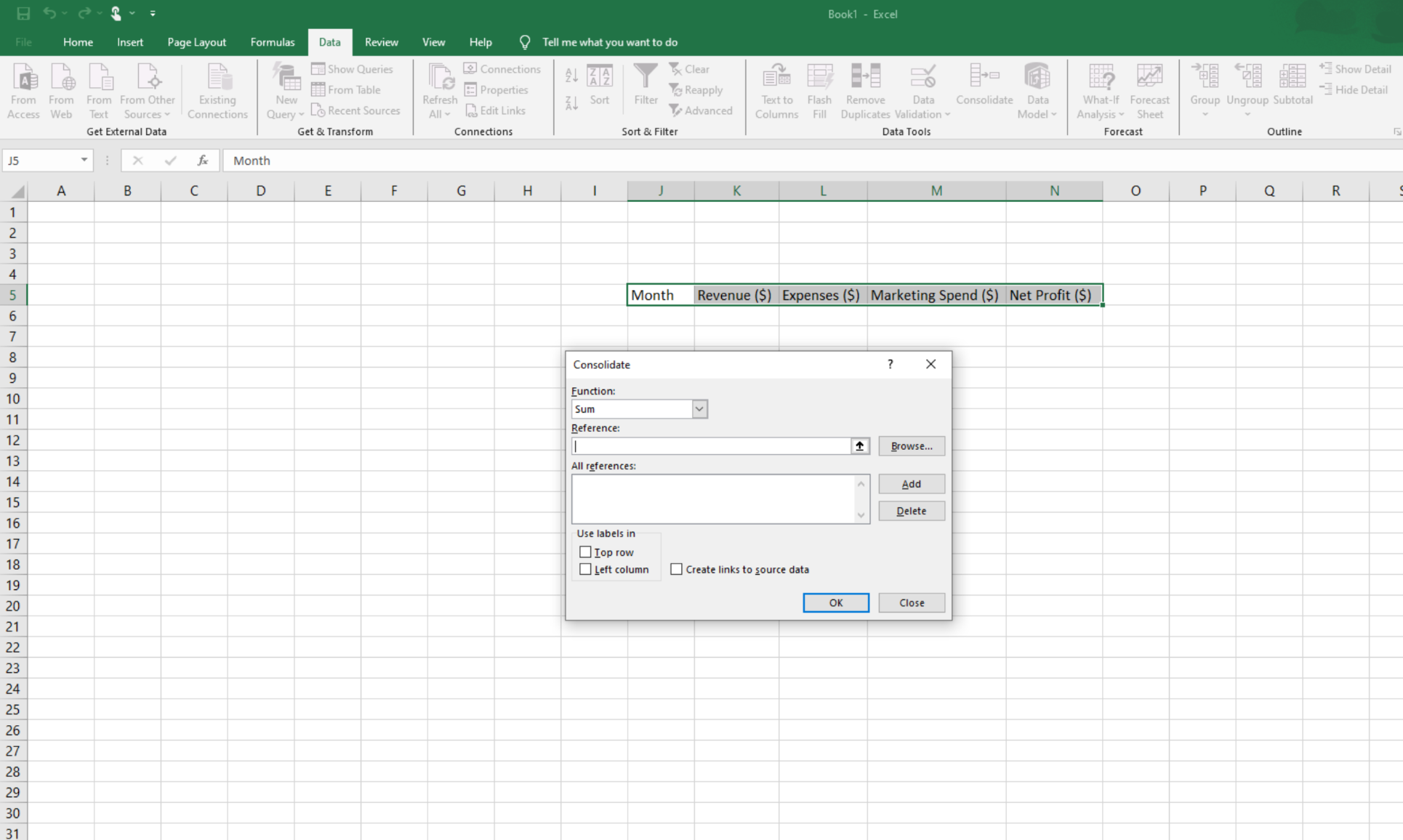Image resolution: width=1403 pixels, height=840 pixels.
Task: Open the View tab
Action: pos(434,42)
